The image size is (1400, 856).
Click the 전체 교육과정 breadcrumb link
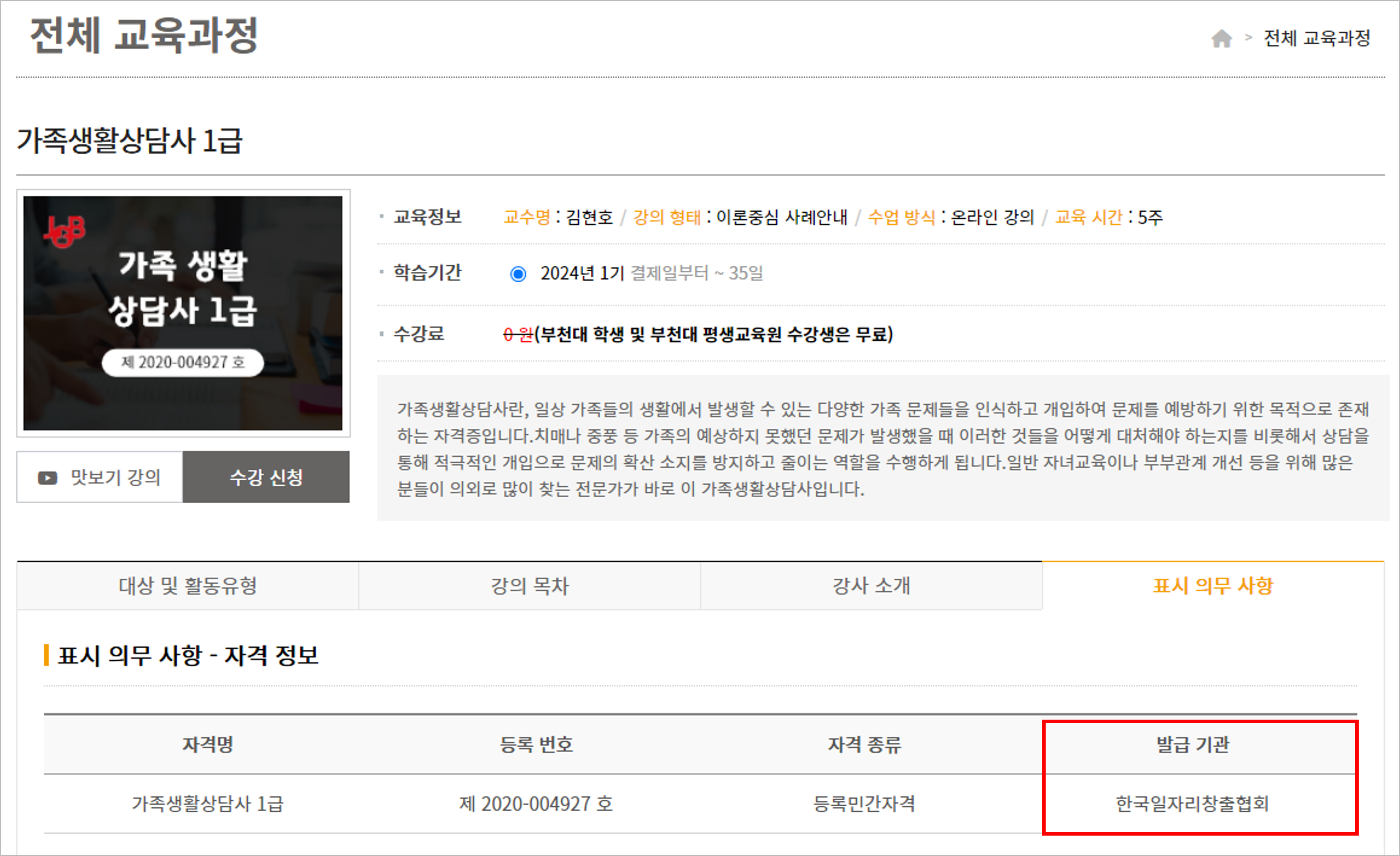point(1316,39)
